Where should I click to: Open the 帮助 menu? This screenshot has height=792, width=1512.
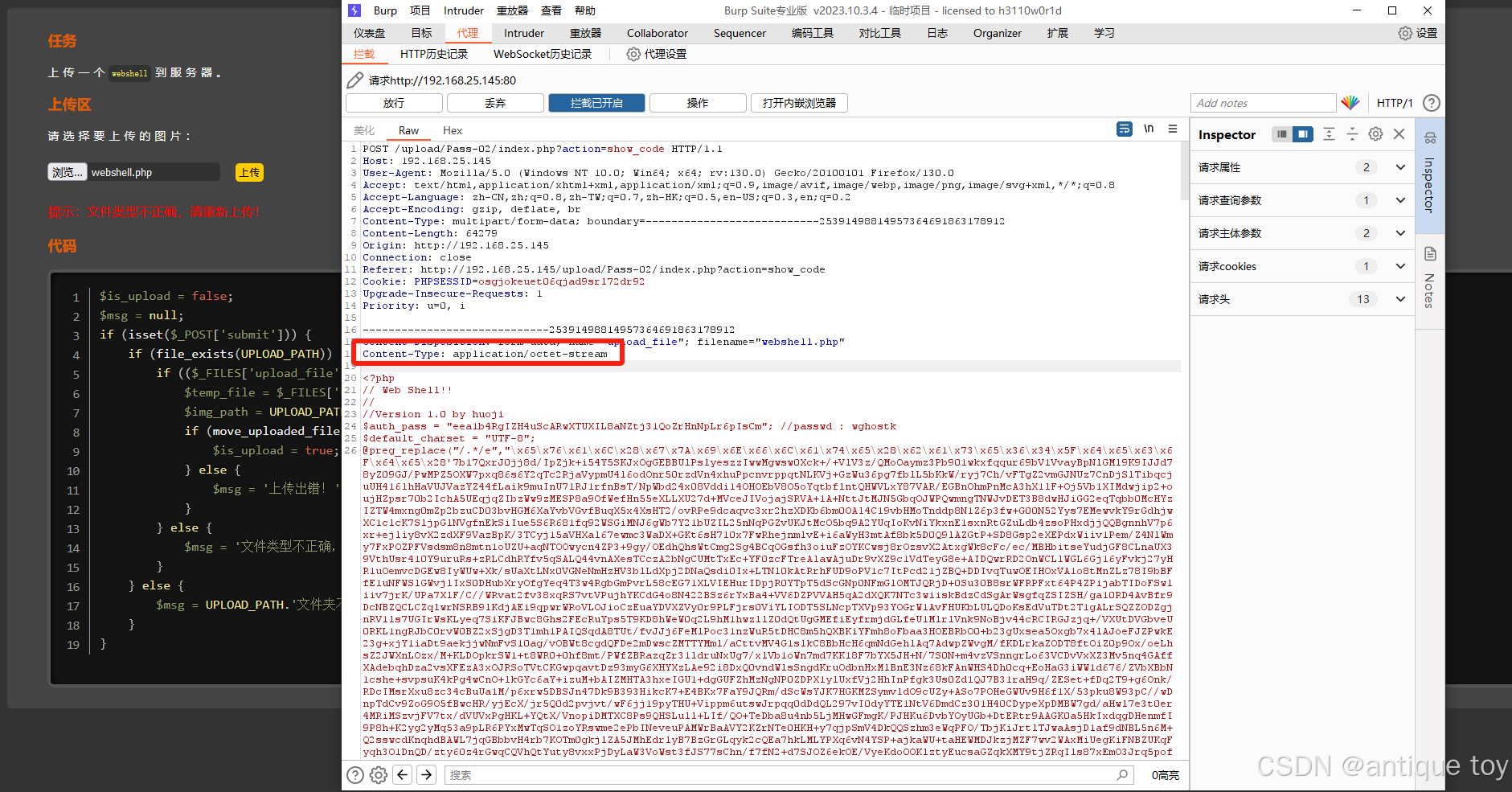[x=585, y=10]
